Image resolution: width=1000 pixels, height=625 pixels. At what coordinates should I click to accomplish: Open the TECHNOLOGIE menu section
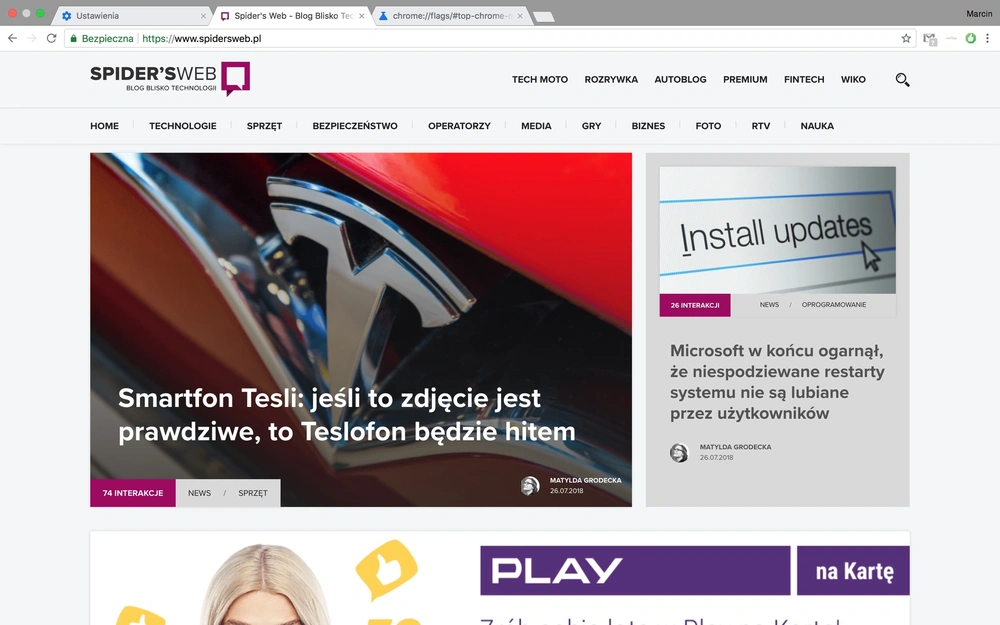tap(182, 126)
